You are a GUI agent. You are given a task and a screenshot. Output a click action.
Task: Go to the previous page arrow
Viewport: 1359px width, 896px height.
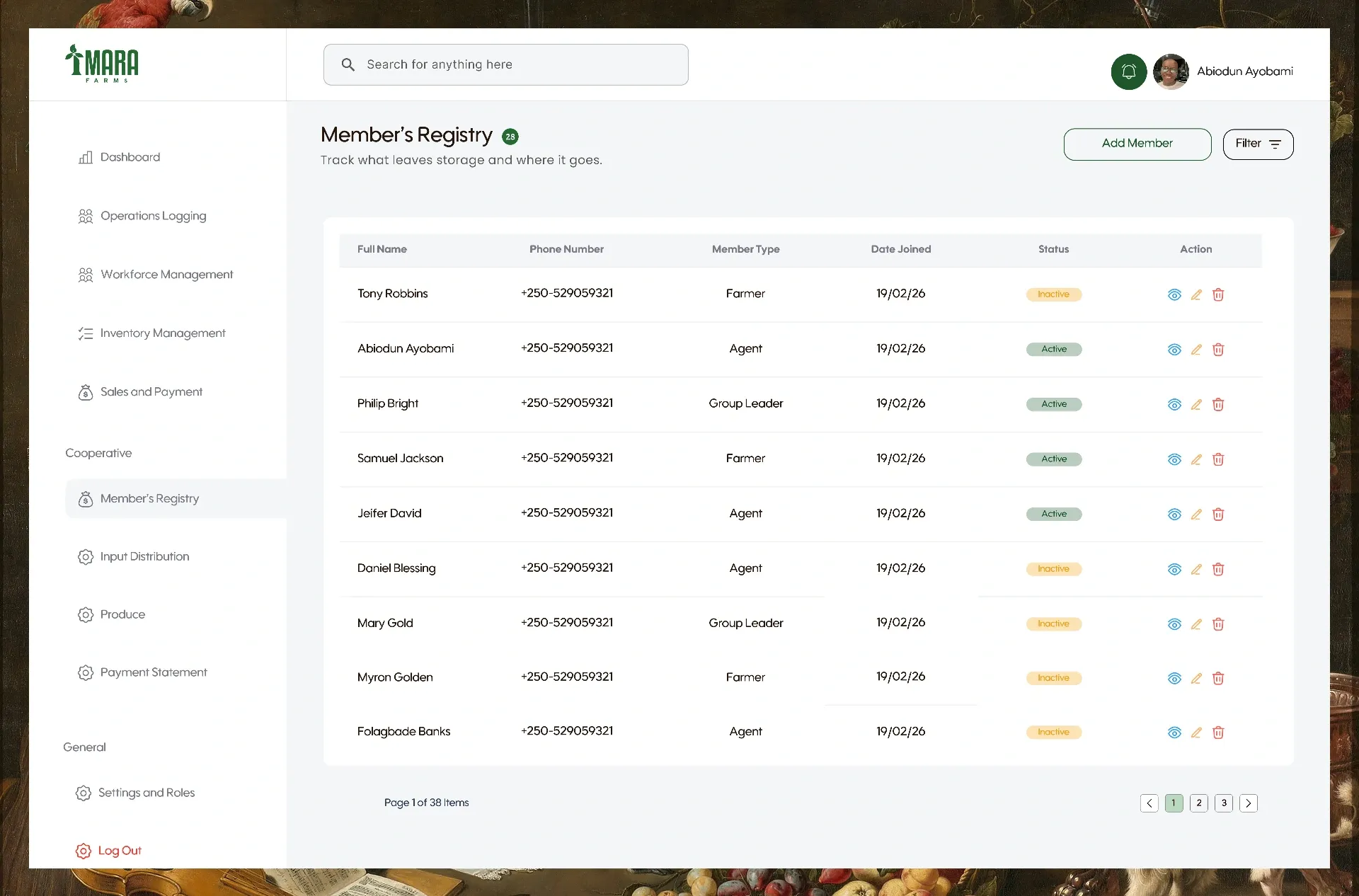(x=1149, y=803)
